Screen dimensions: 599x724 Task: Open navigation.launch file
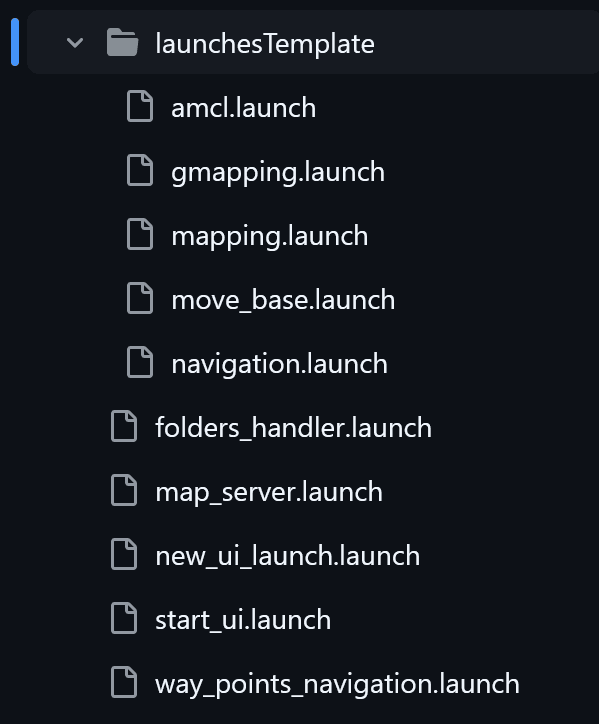coord(279,365)
